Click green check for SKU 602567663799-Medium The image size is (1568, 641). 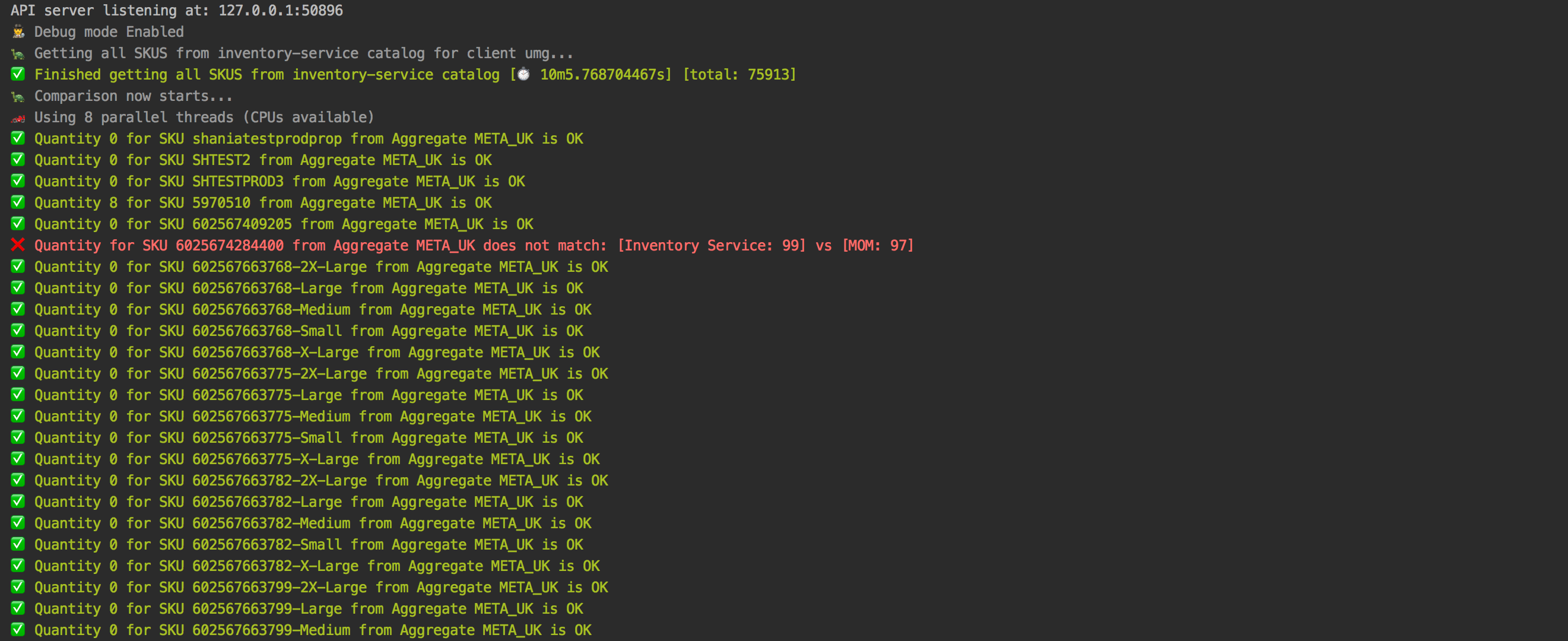tap(18, 630)
